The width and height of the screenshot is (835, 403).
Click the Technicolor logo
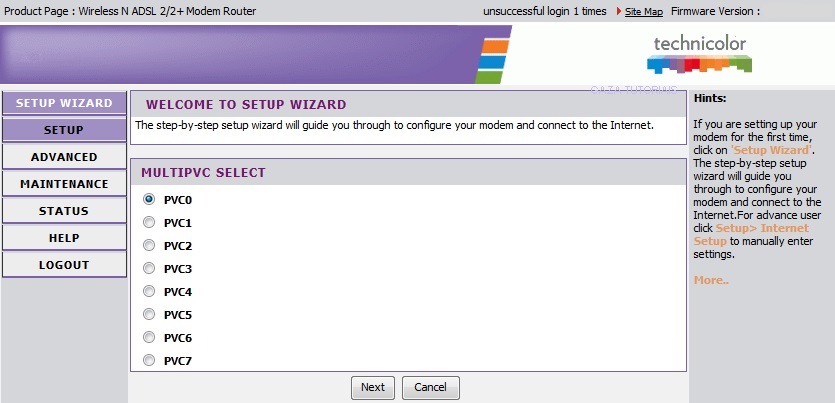pyautogui.click(x=699, y=54)
